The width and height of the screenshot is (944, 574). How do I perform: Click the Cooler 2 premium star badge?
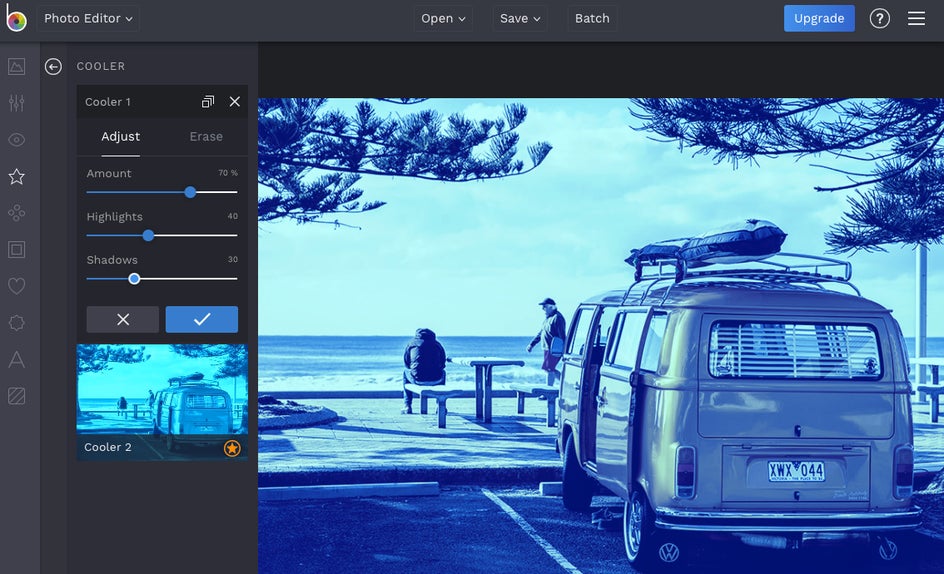pos(232,448)
